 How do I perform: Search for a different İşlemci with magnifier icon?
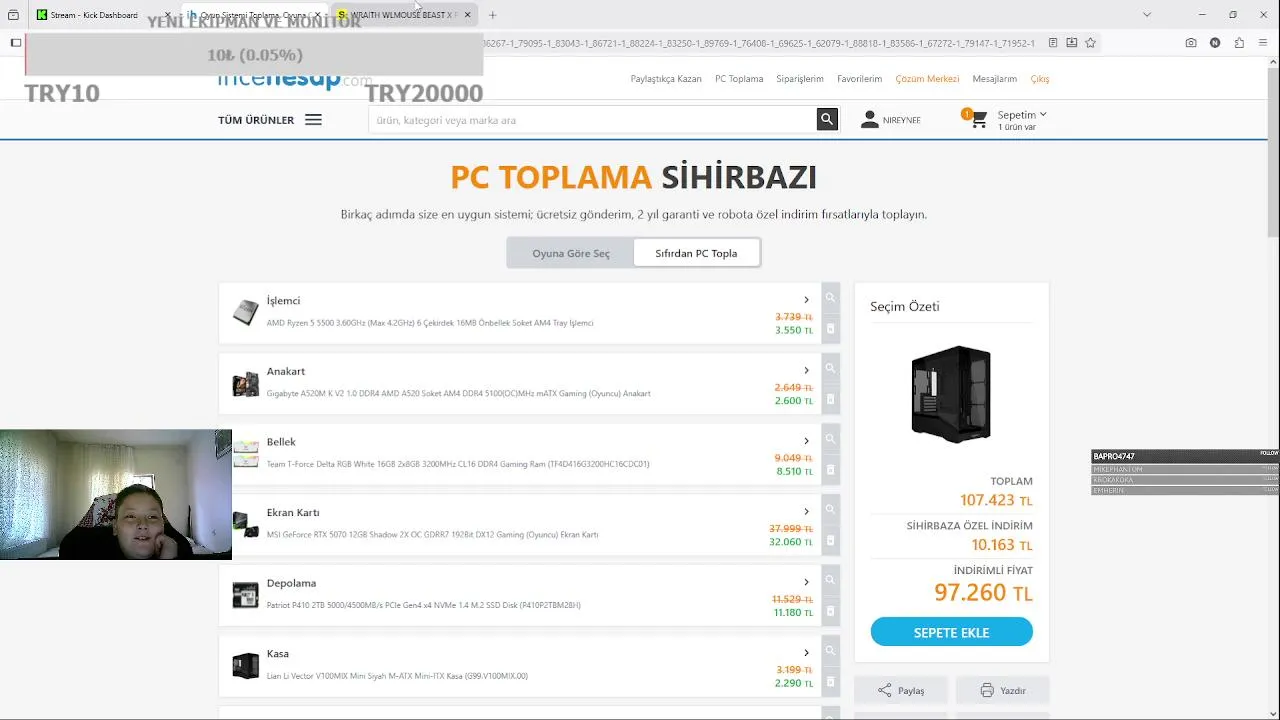[830, 298]
